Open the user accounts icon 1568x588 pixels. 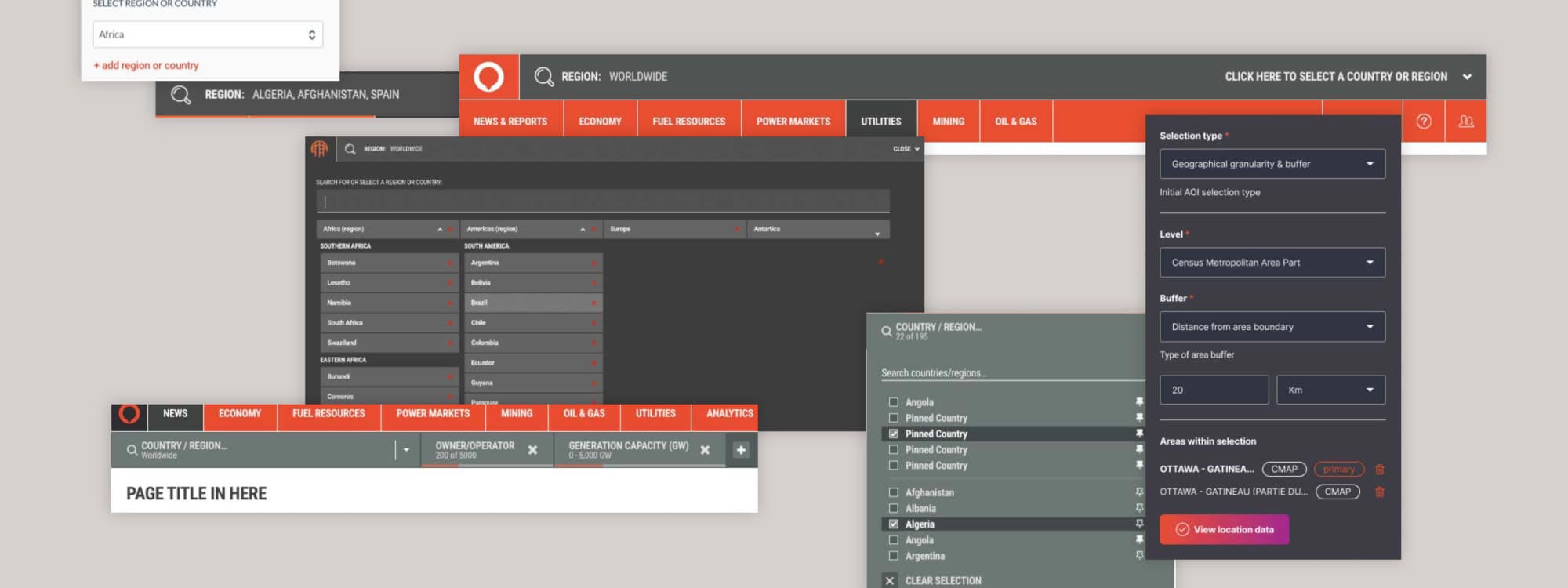pos(1465,122)
